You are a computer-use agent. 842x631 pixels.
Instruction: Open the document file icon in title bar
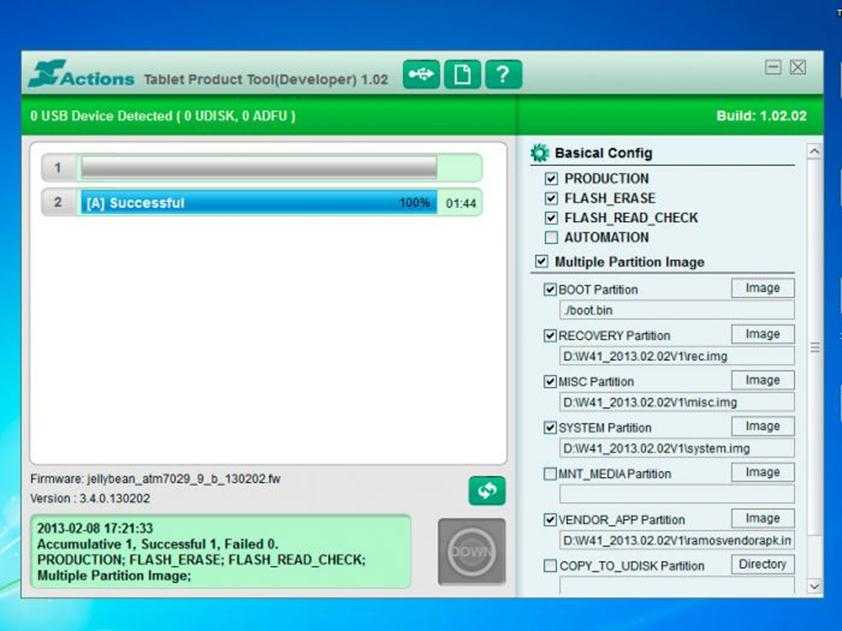[x=462, y=75]
